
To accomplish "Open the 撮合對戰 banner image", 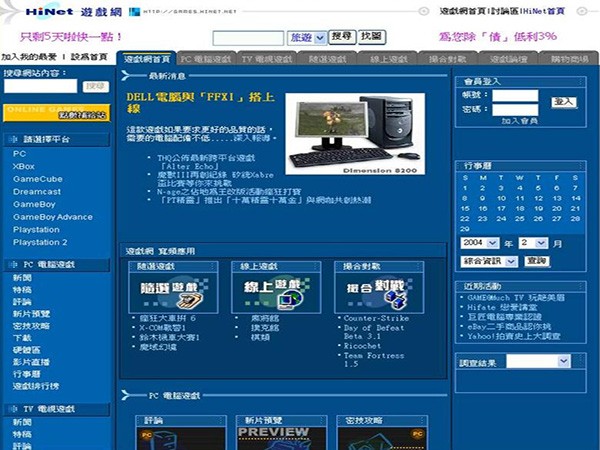I will point(379,292).
